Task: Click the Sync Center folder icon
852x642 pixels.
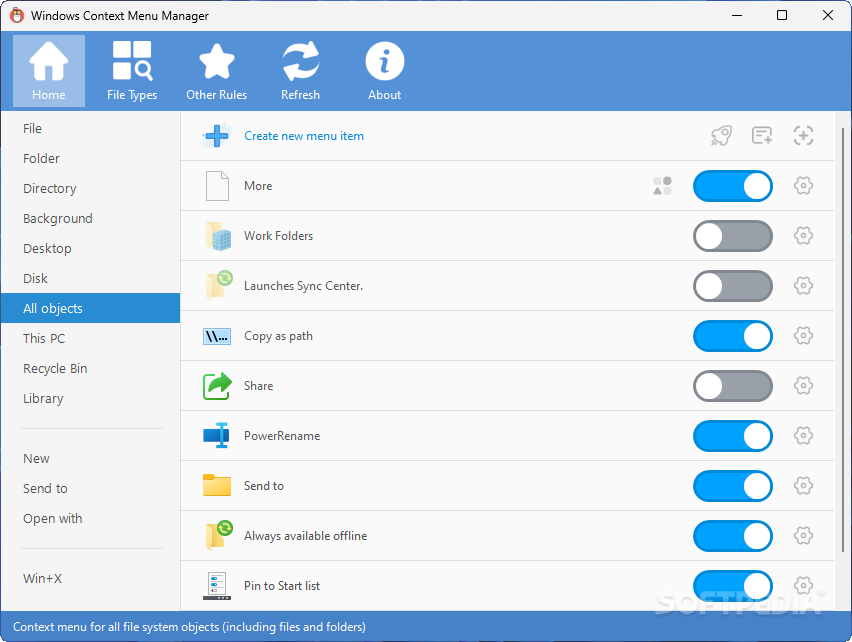Action: point(218,285)
